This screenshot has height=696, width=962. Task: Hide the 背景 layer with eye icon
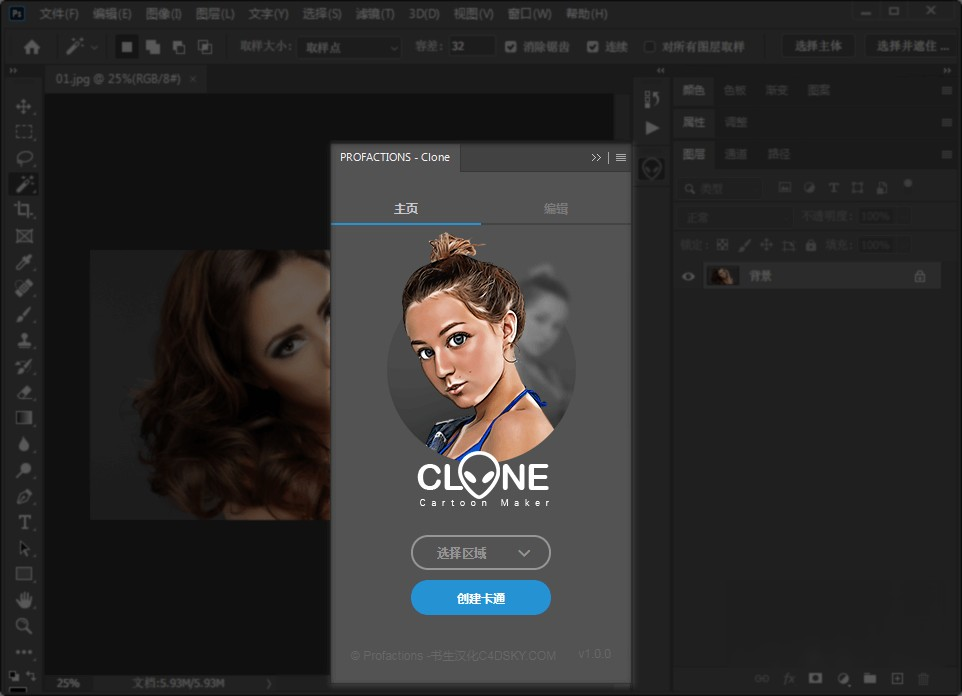[688, 276]
